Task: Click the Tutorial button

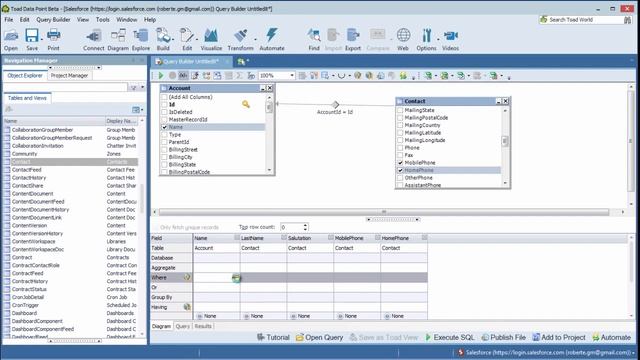Action: pos(273,338)
